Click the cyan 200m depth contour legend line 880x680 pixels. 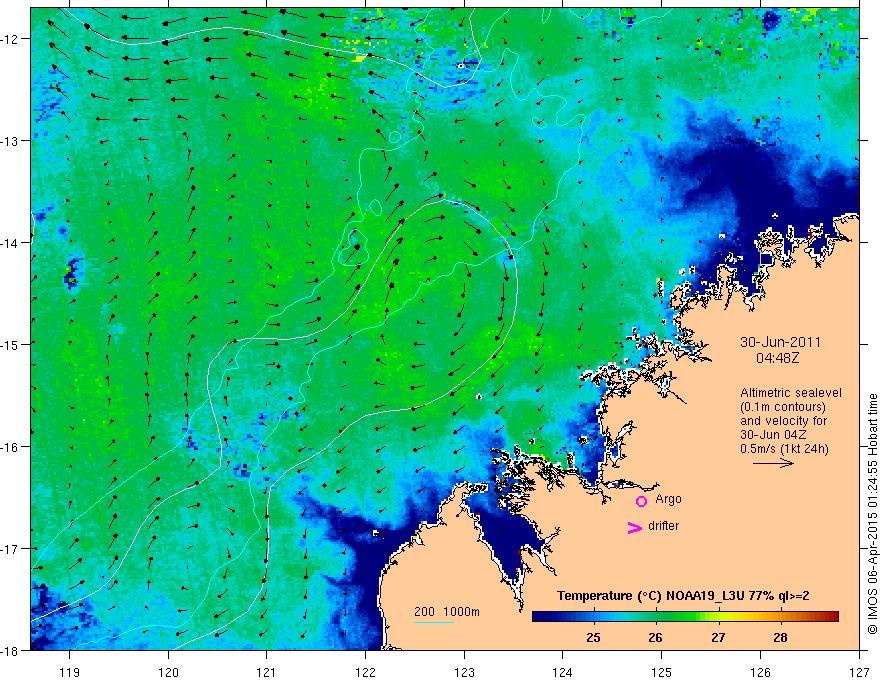[x=434, y=622]
